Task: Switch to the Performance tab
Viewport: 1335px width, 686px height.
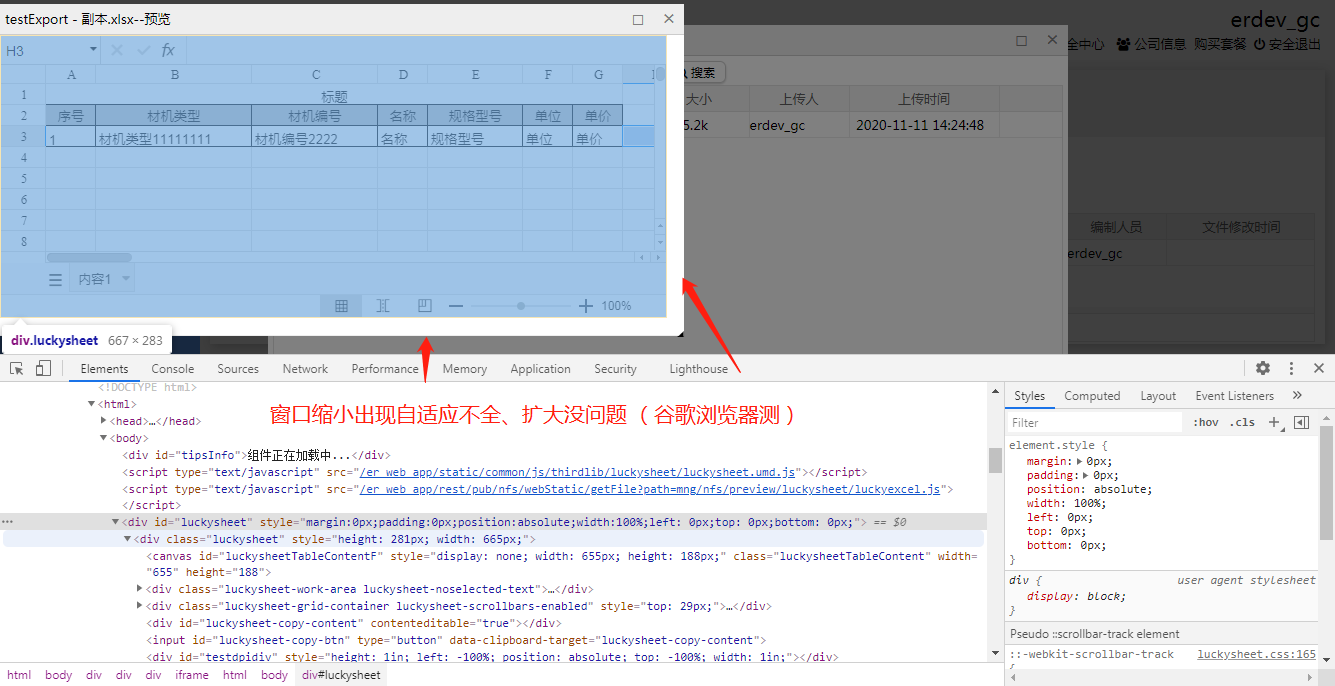Action: 385,369
